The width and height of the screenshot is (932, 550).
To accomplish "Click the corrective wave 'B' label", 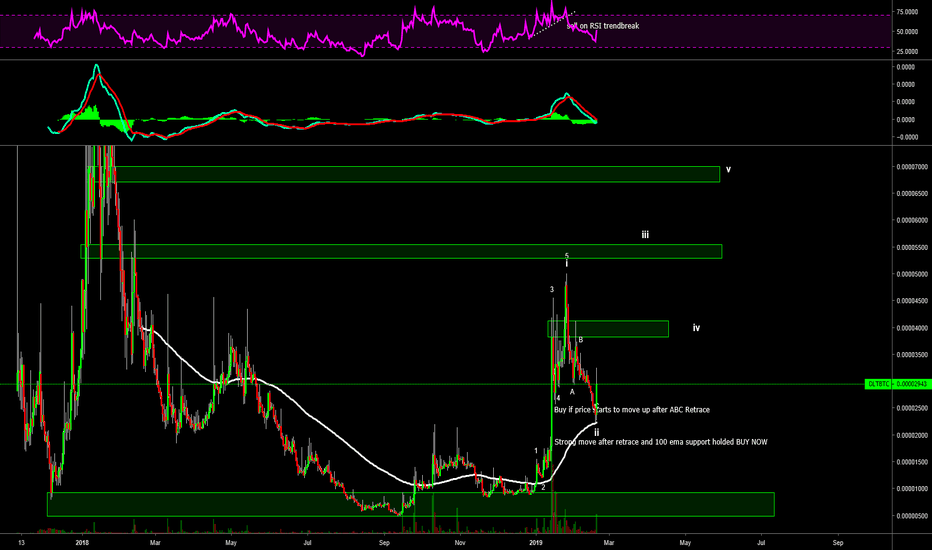I will click(x=581, y=340).
